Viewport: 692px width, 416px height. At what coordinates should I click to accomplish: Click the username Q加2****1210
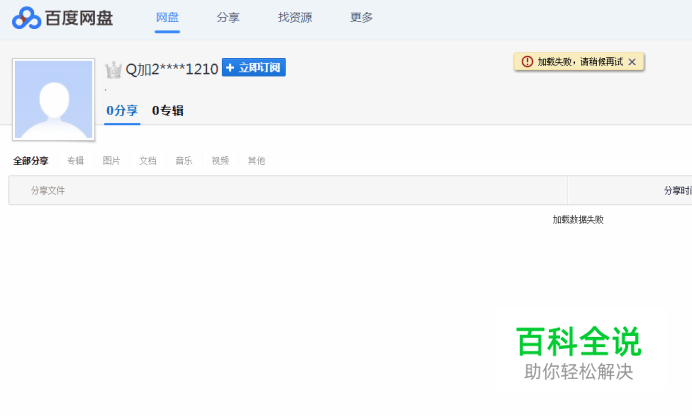172,69
